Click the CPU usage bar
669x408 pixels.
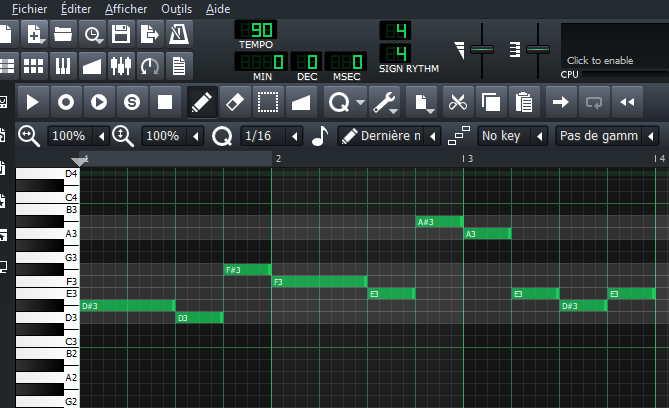(625, 74)
